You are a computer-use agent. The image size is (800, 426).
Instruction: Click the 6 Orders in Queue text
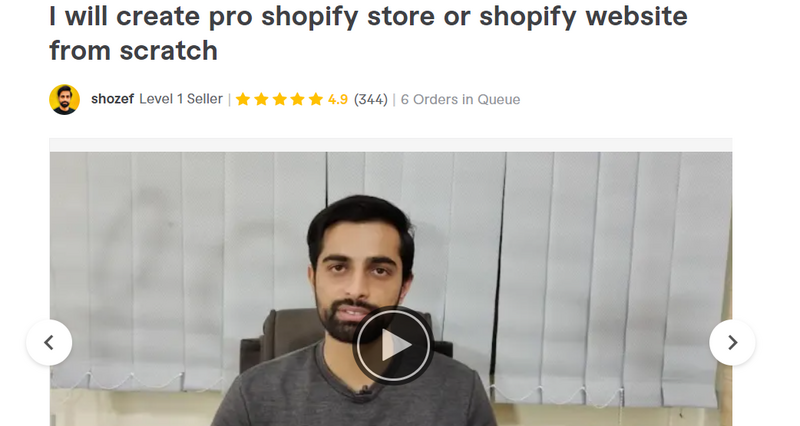(x=460, y=99)
